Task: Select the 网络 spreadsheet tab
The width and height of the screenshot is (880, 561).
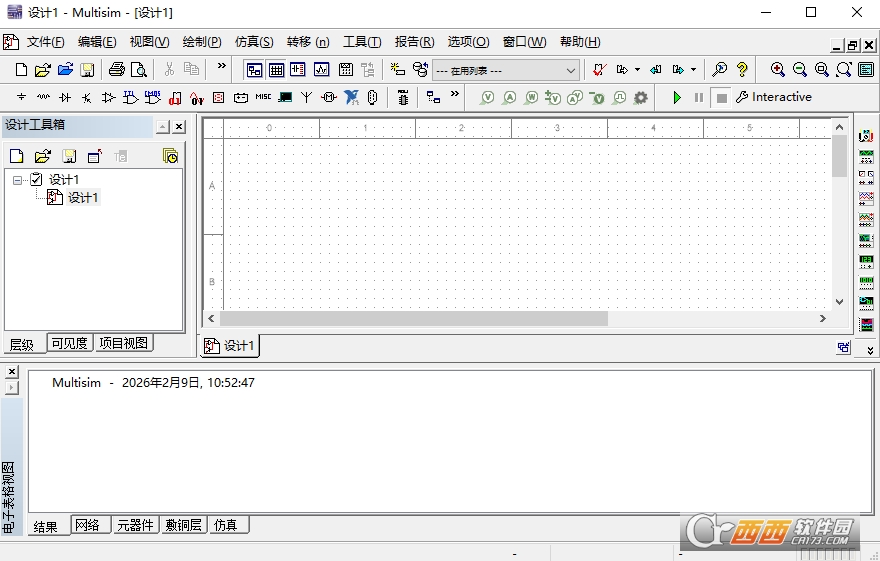Action: (90, 525)
